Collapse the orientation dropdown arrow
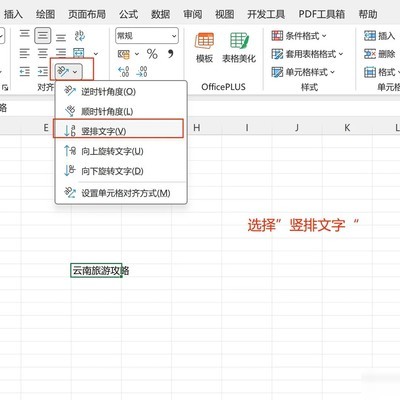Screen dimensions: 400x400 [x=75, y=72]
